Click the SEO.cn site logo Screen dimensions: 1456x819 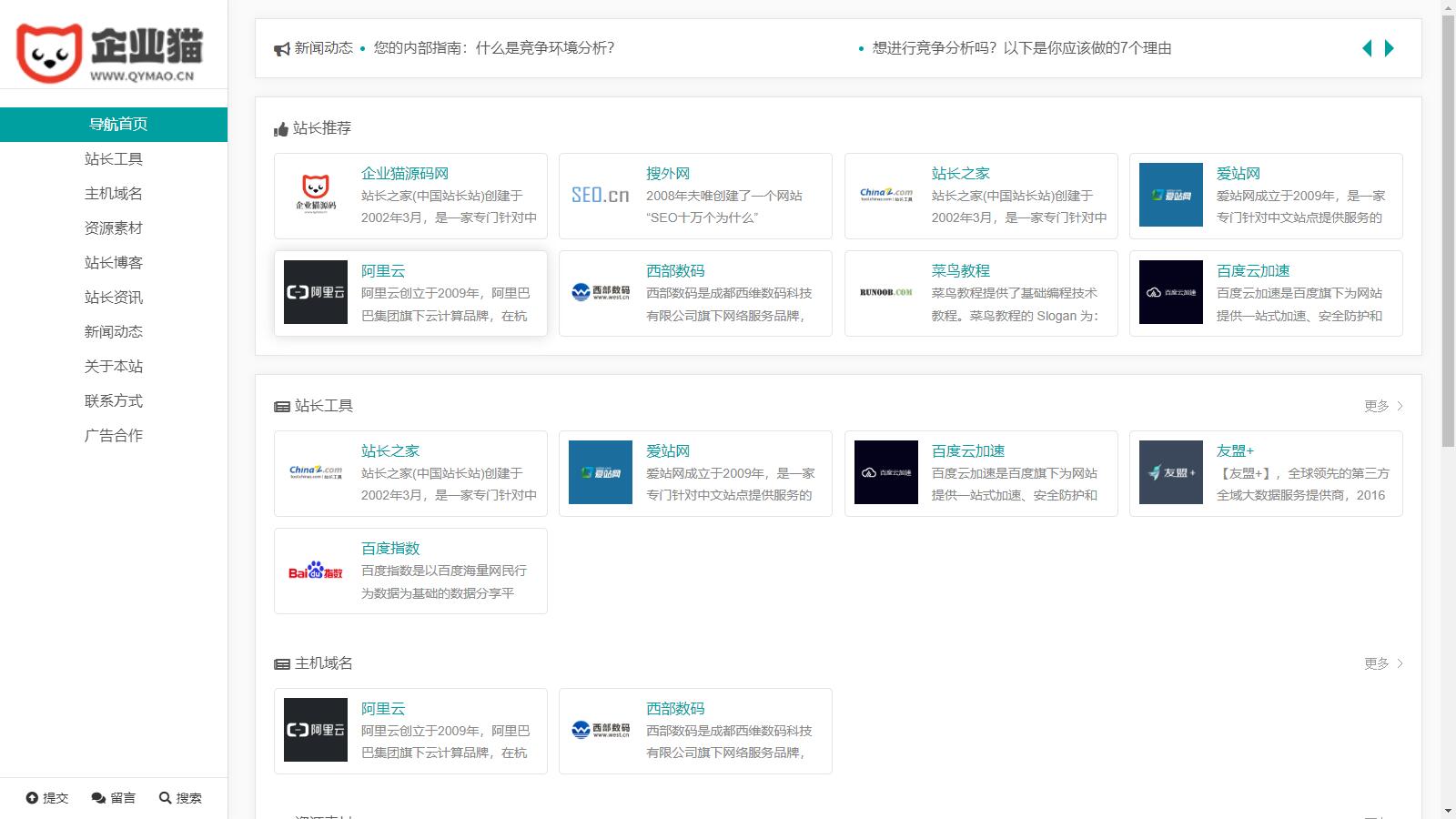600,196
